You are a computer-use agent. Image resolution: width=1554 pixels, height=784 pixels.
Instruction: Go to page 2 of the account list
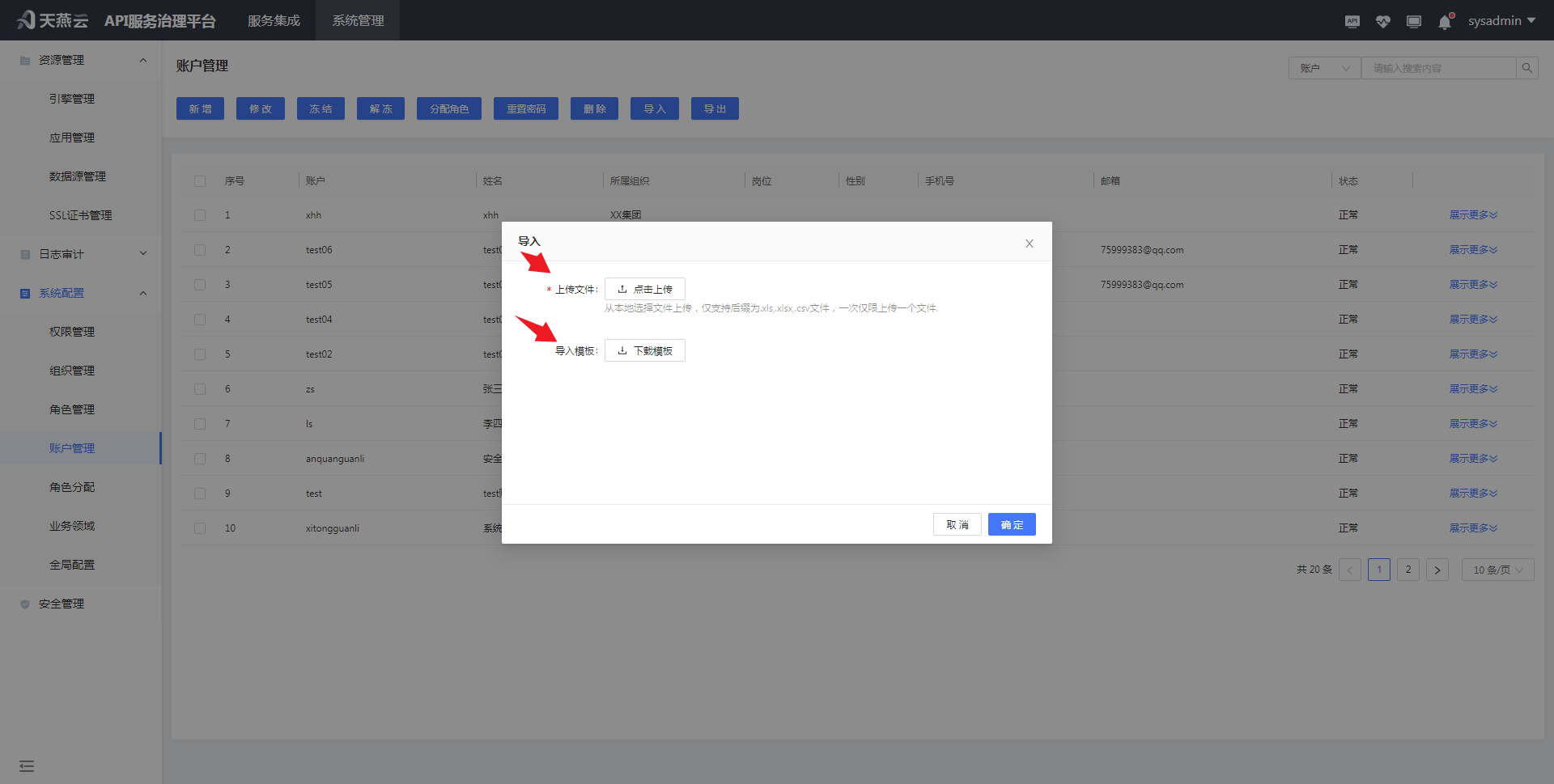[1408, 570]
